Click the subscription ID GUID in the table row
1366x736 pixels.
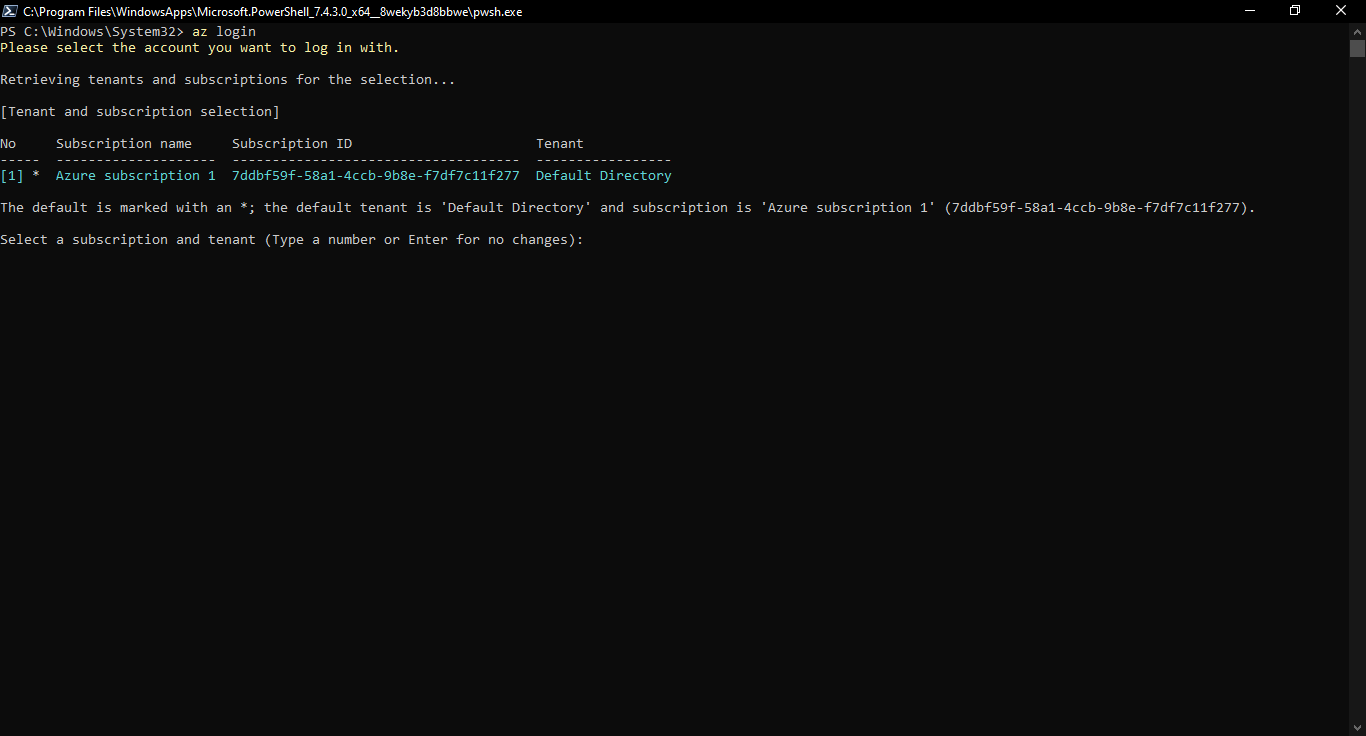click(376, 176)
